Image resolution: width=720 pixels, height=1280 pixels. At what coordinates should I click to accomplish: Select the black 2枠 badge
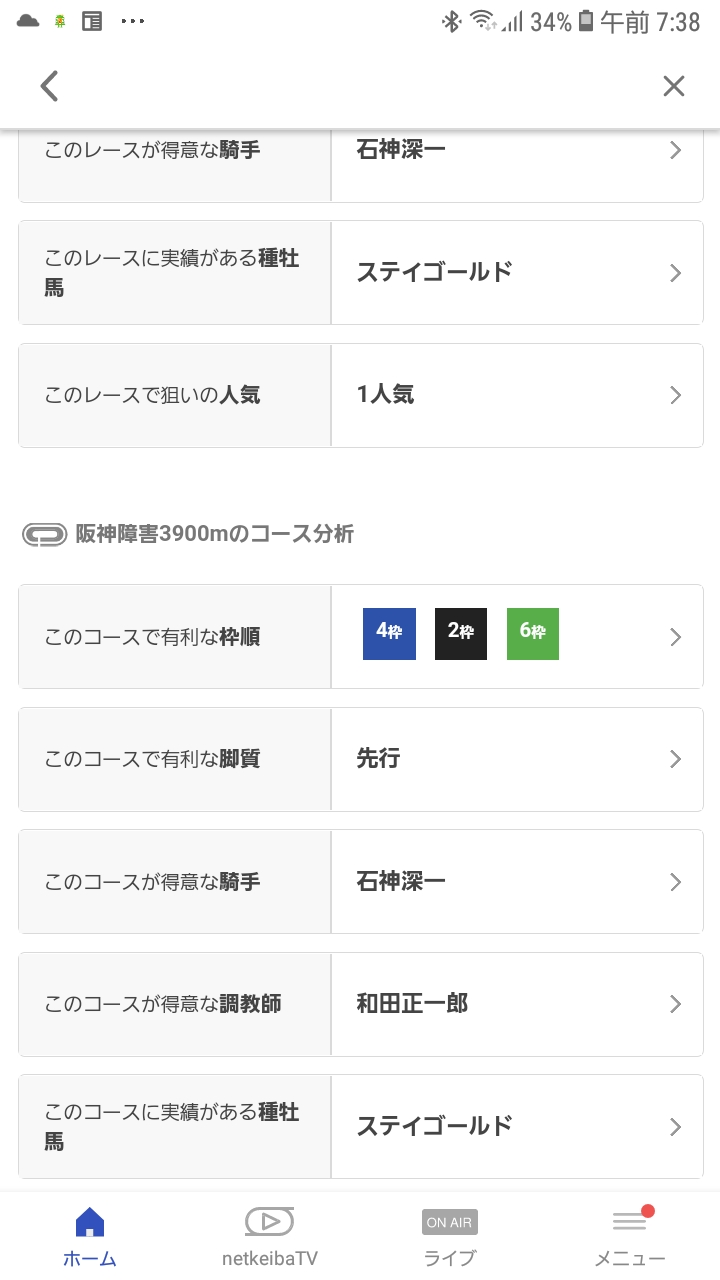coord(461,634)
